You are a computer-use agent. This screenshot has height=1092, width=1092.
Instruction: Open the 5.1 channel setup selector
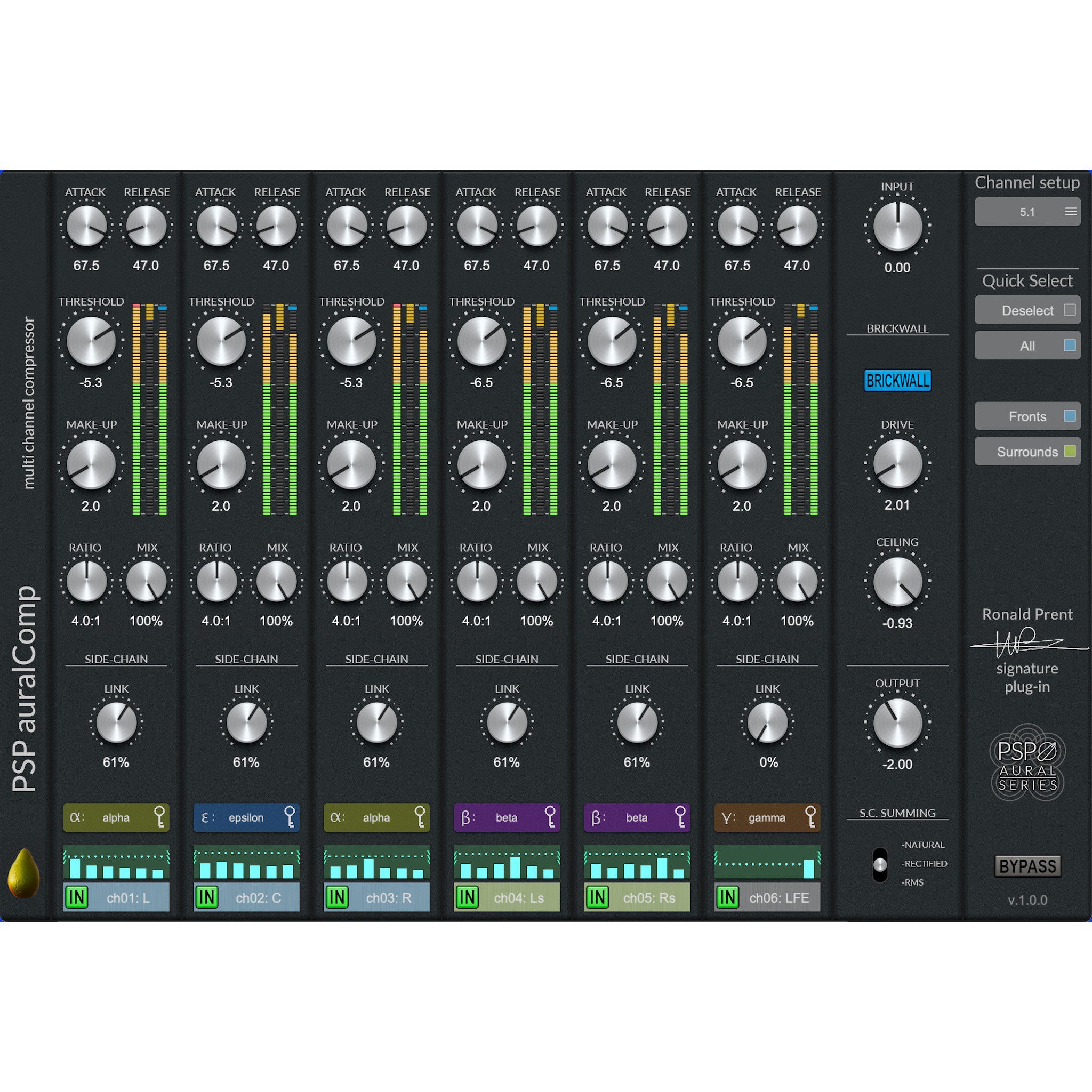pyautogui.click(x=1027, y=211)
